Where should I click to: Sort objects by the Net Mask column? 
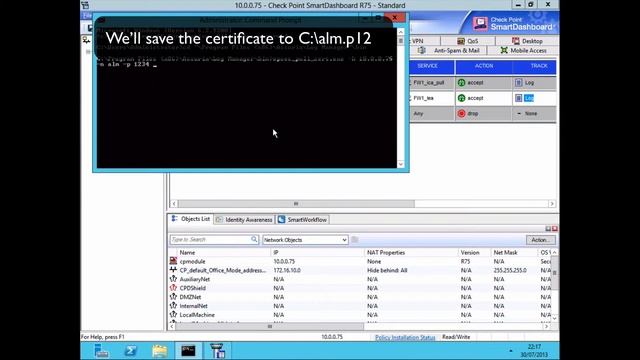click(515, 253)
